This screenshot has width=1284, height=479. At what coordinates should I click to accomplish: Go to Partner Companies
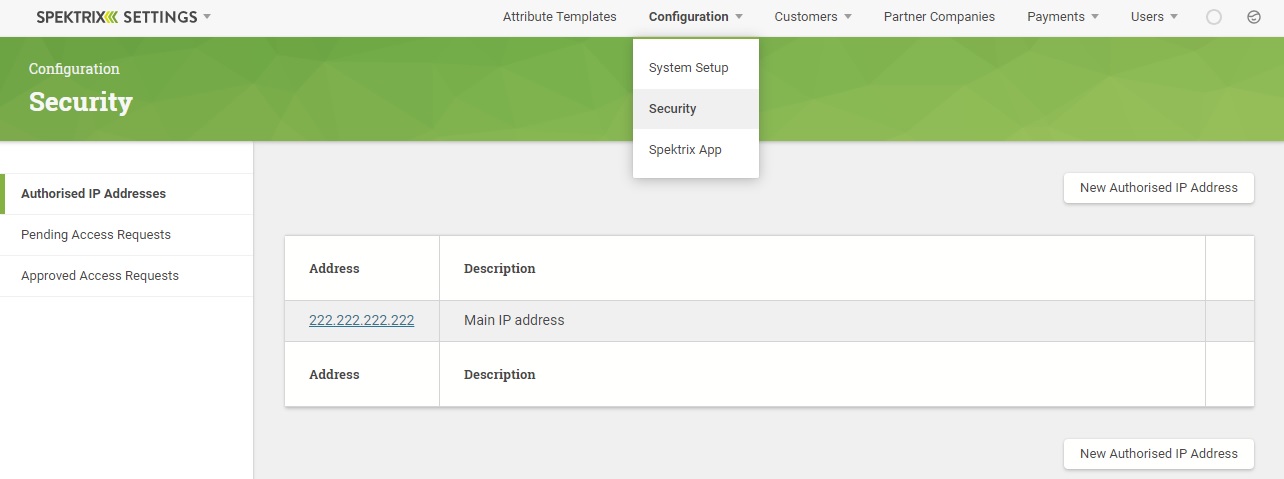[939, 17]
